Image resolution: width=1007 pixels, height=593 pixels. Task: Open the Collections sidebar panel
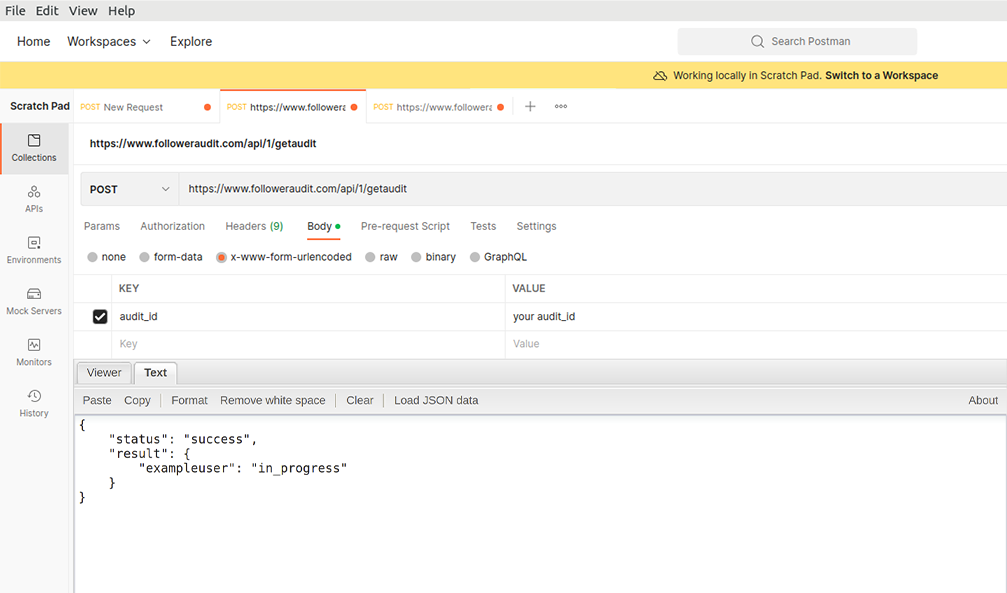pos(34,148)
